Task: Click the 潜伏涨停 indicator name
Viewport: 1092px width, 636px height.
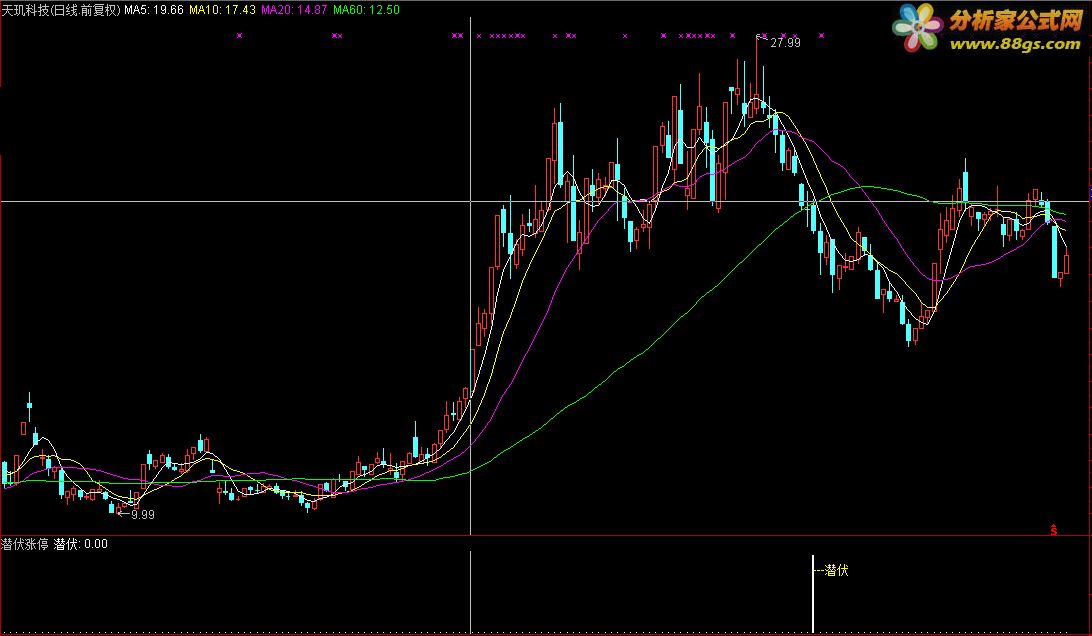Action: 25,544
